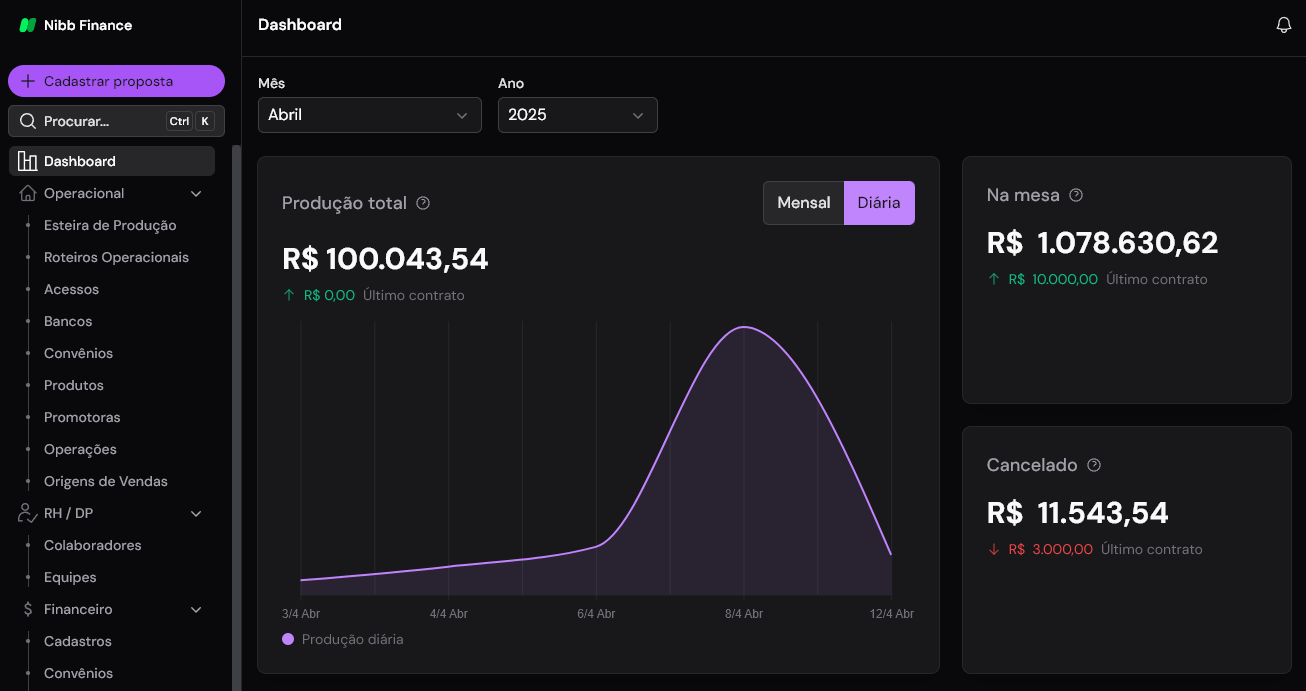The image size is (1306, 691).
Task: Click the RH / DP people icon
Action: [25, 512]
